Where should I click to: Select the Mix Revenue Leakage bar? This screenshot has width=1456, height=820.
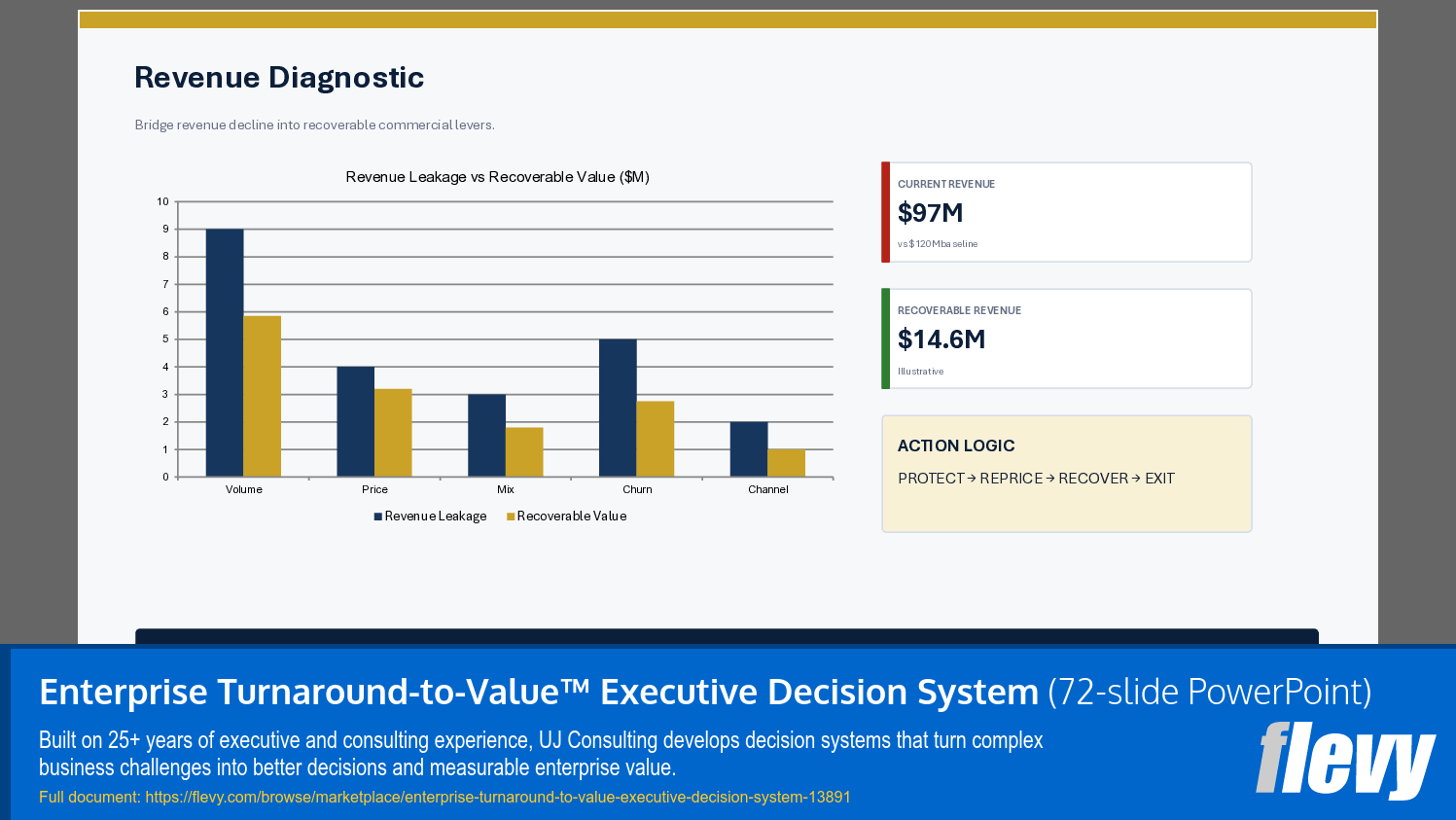tap(486, 436)
